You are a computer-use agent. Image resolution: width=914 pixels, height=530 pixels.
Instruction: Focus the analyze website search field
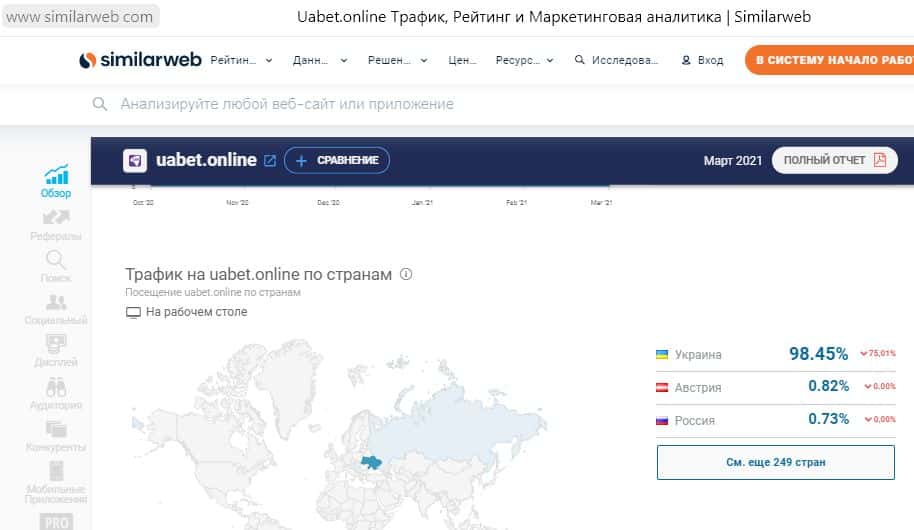pyautogui.click(x=287, y=104)
